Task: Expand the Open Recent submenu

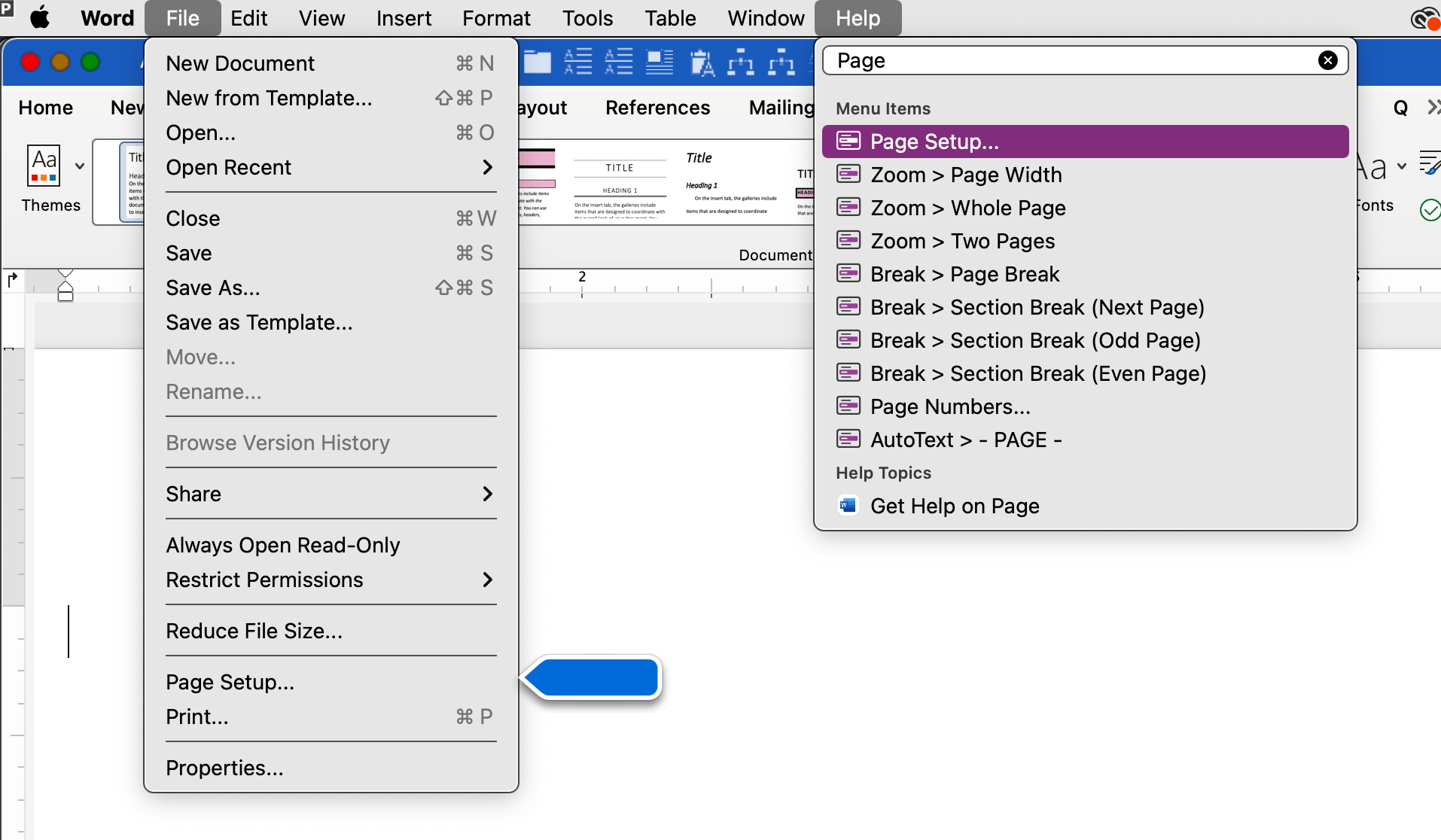Action: (331, 167)
